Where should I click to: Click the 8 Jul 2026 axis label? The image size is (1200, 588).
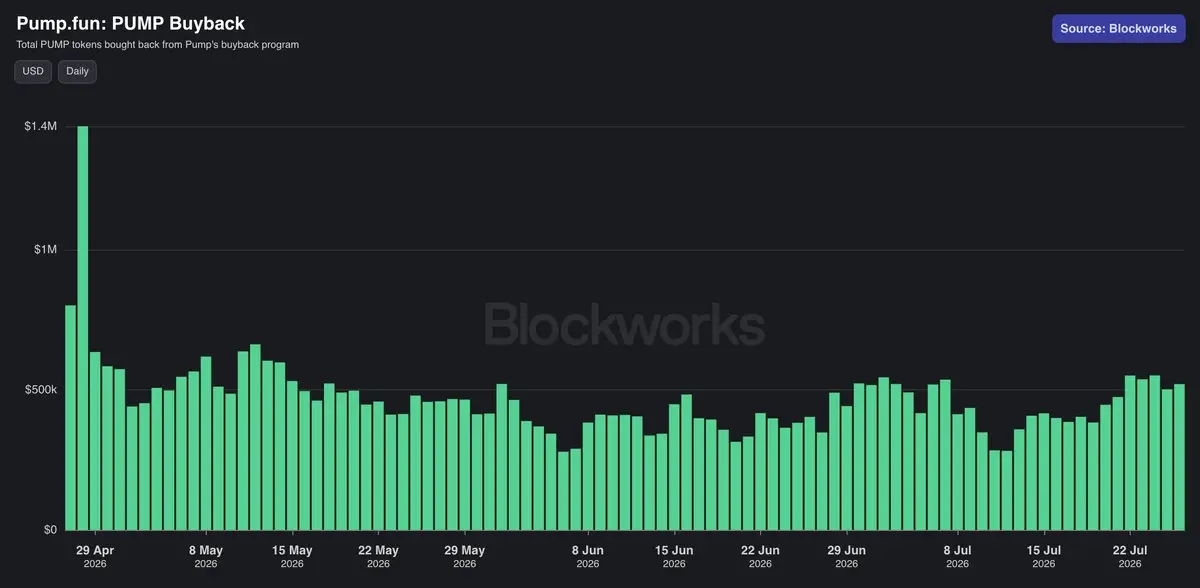pyautogui.click(x=957, y=556)
